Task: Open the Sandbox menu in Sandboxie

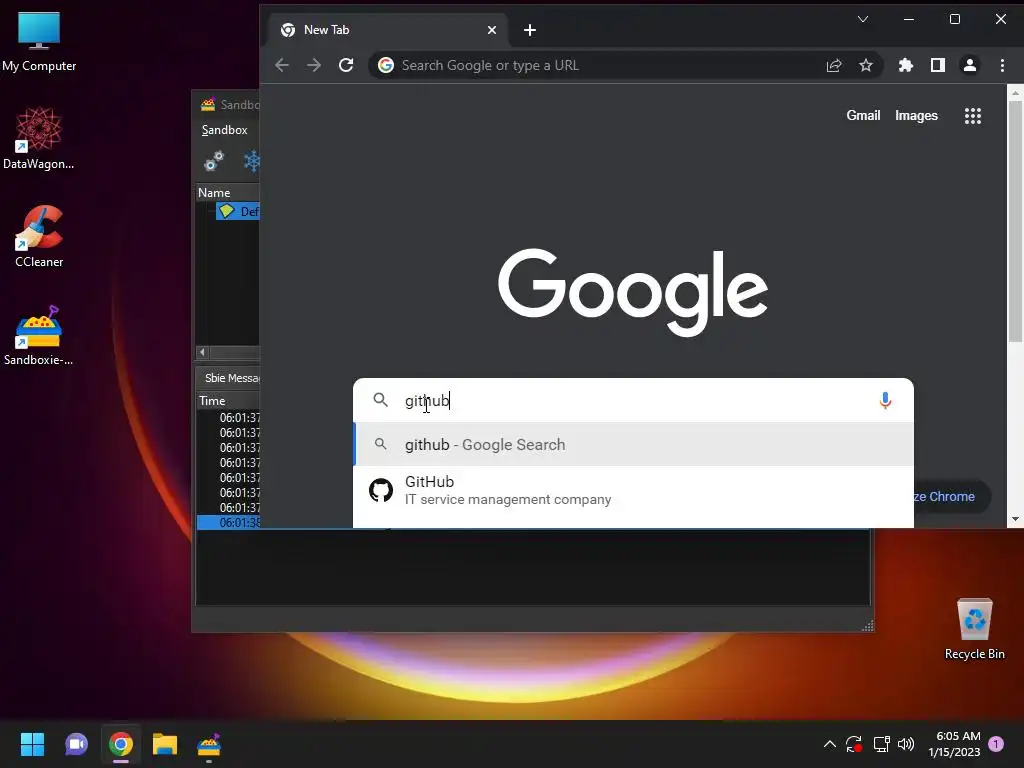Action: [225, 130]
